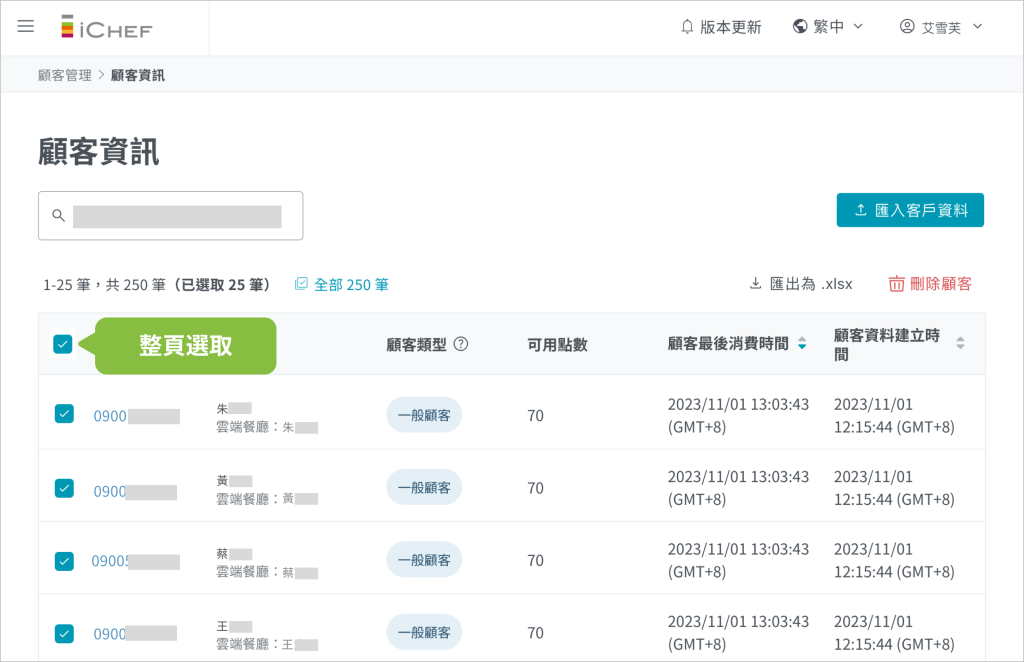Click the search magnifier icon
1024x662 pixels.
(58, 216)
